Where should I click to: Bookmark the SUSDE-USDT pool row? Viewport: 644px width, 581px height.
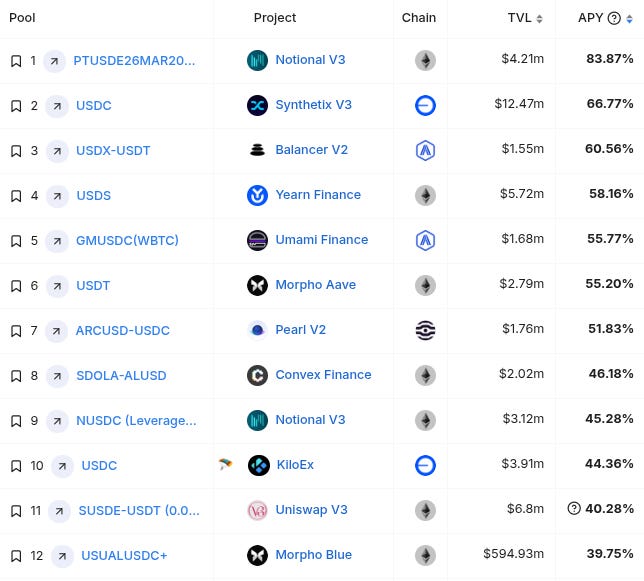coord(16,511)
